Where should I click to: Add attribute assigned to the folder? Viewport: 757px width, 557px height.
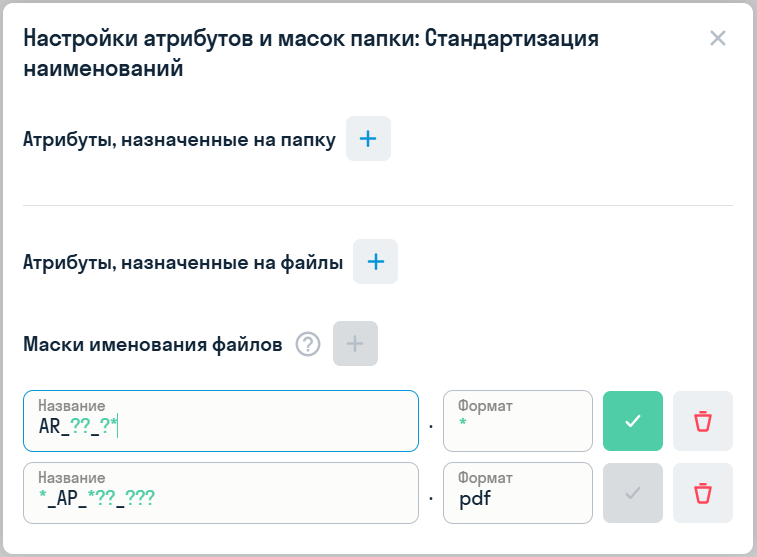point(368,139)
